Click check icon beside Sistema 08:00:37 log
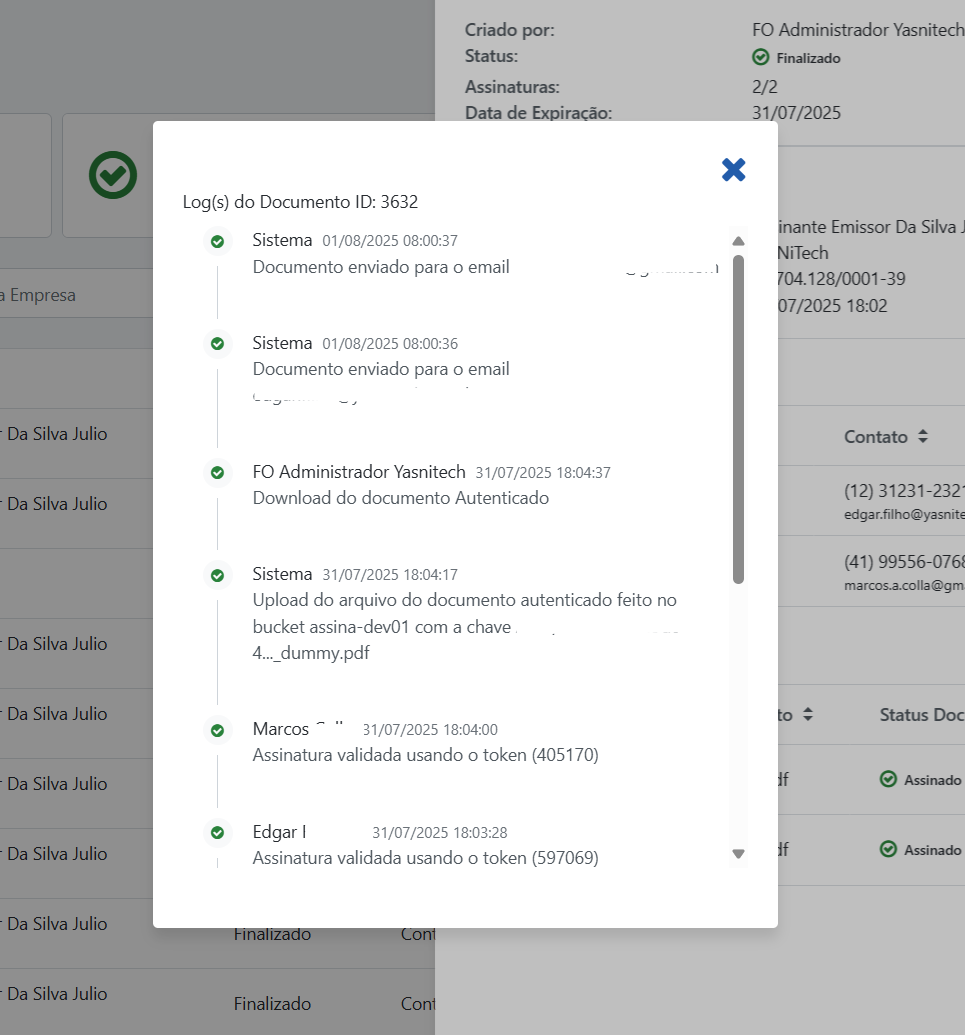 tap(217, 241)
